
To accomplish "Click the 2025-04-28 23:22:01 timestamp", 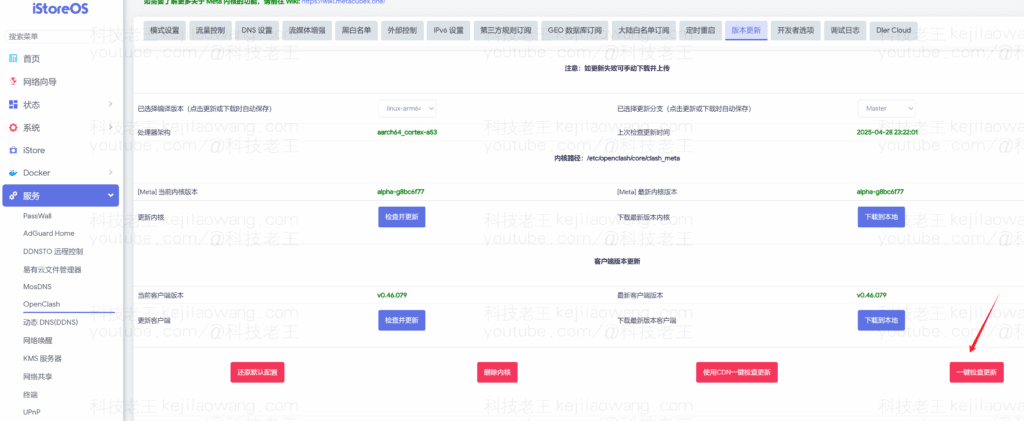I will [x=887, y=132].
